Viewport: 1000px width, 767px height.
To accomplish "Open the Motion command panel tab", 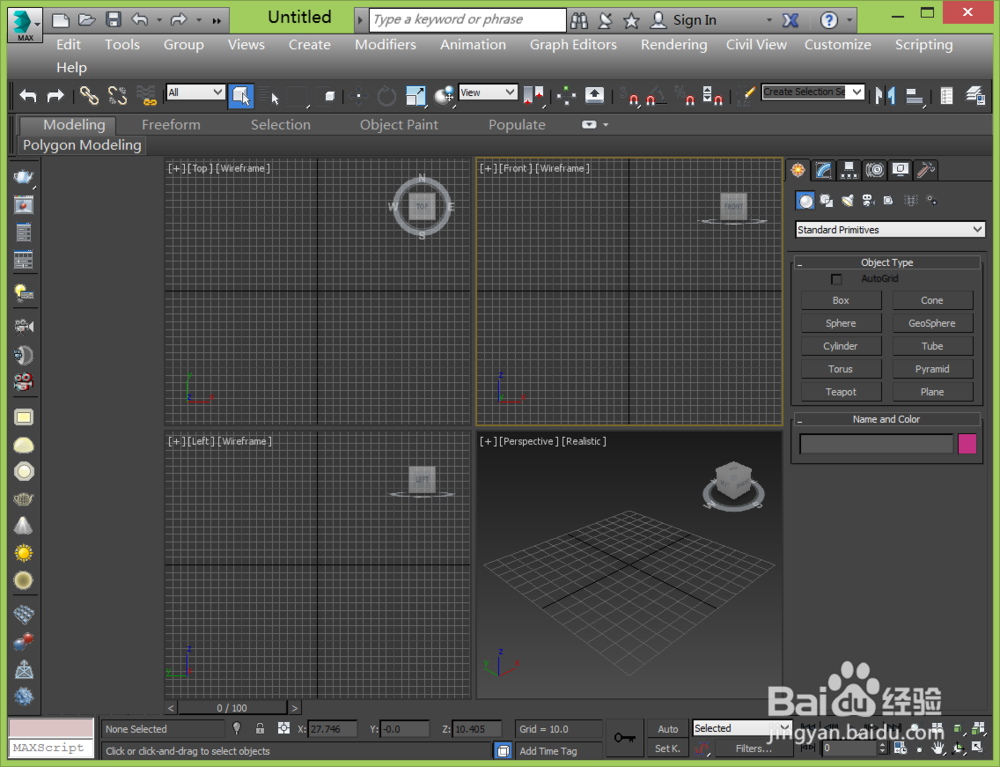I will coord(874,170).
